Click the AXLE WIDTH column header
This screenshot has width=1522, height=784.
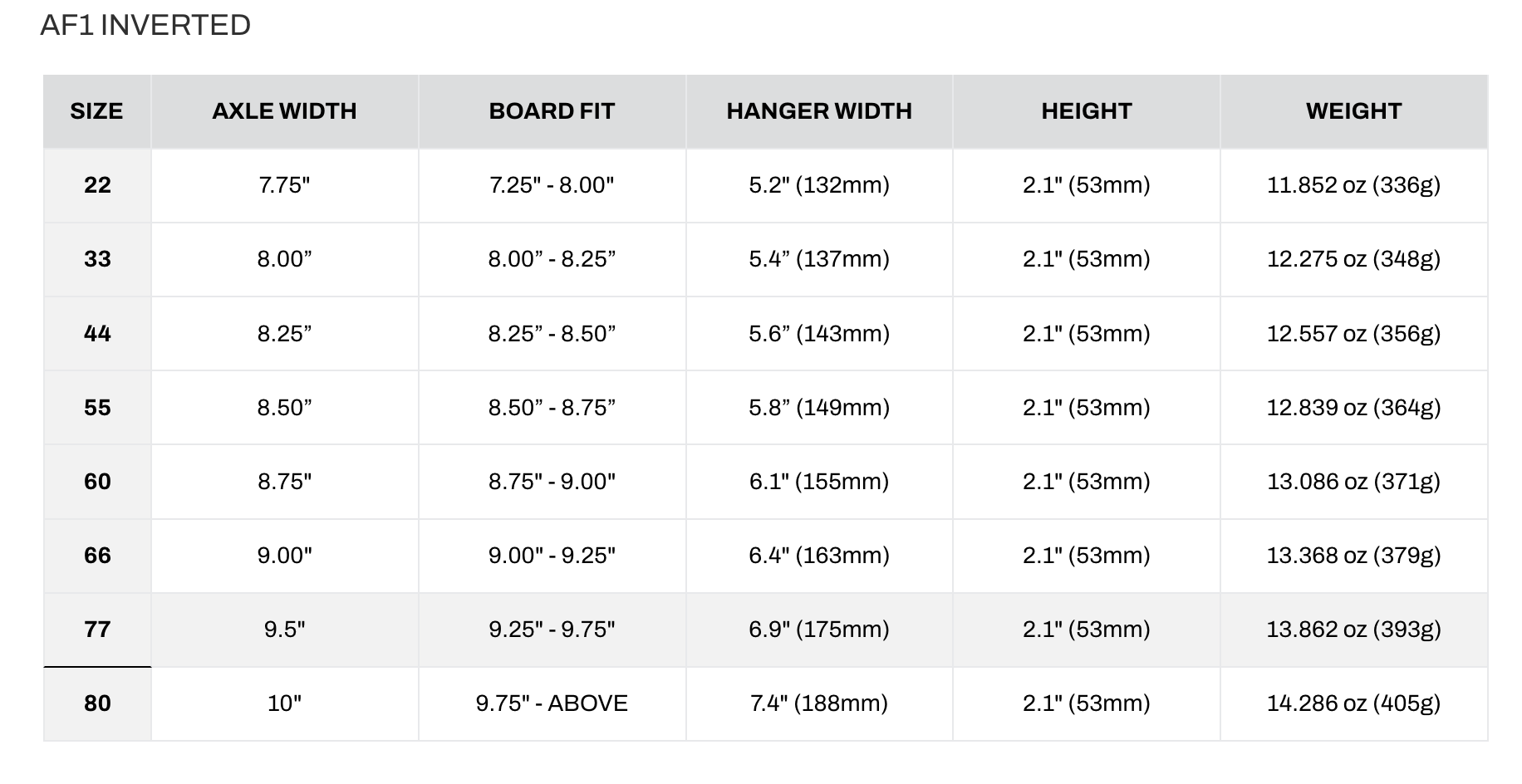285,111
